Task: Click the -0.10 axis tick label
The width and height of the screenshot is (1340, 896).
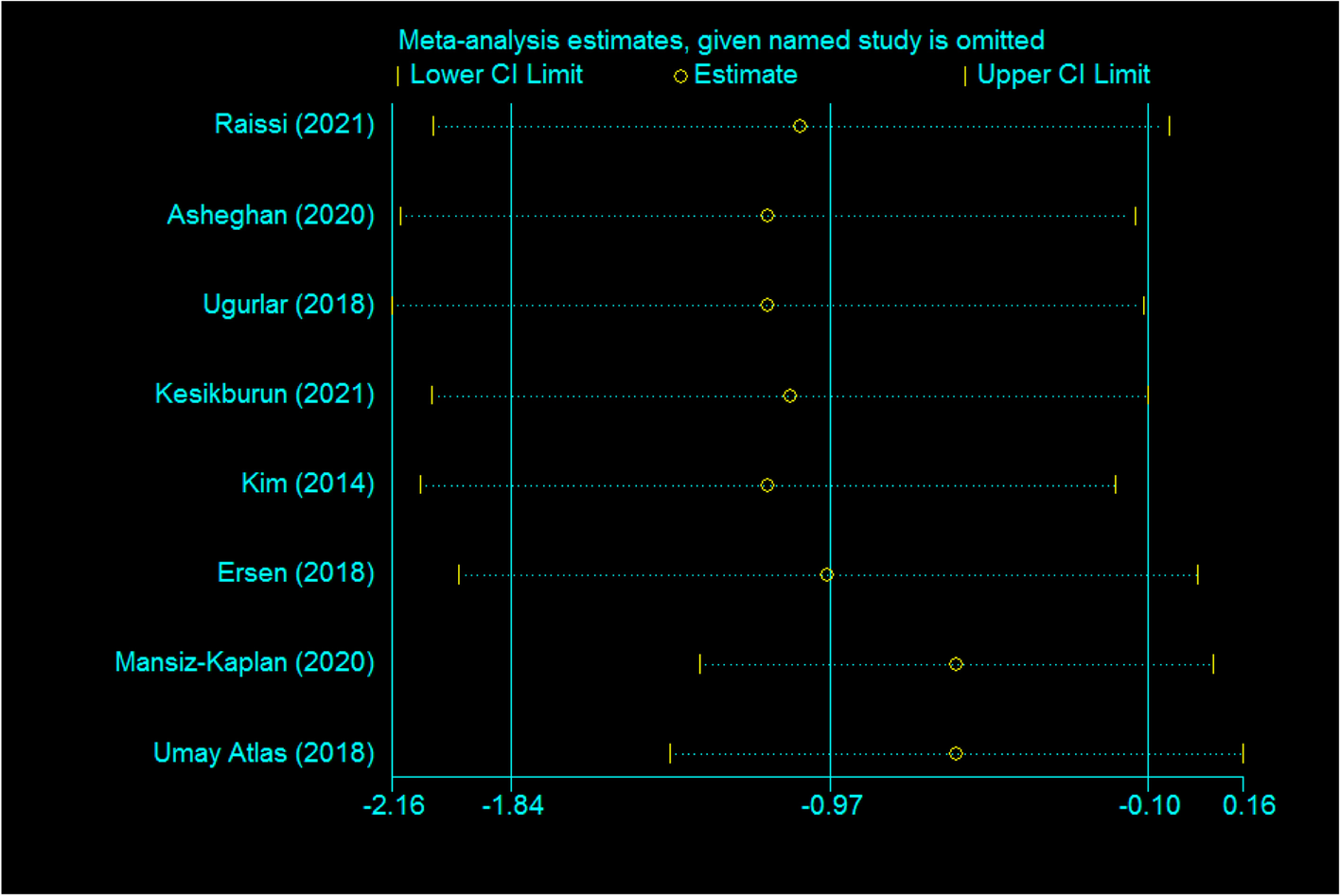Action: pos(1150,805)
